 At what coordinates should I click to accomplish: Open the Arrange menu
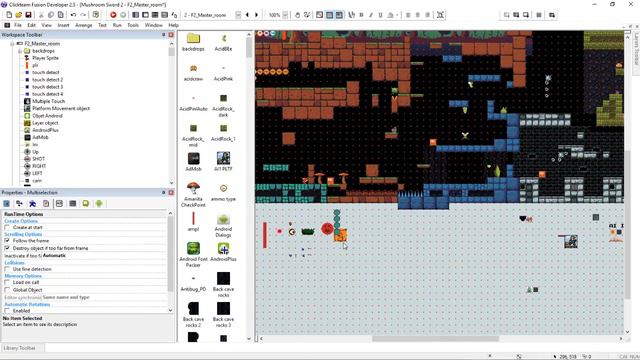pyautogui.click(x=84, y=25)
